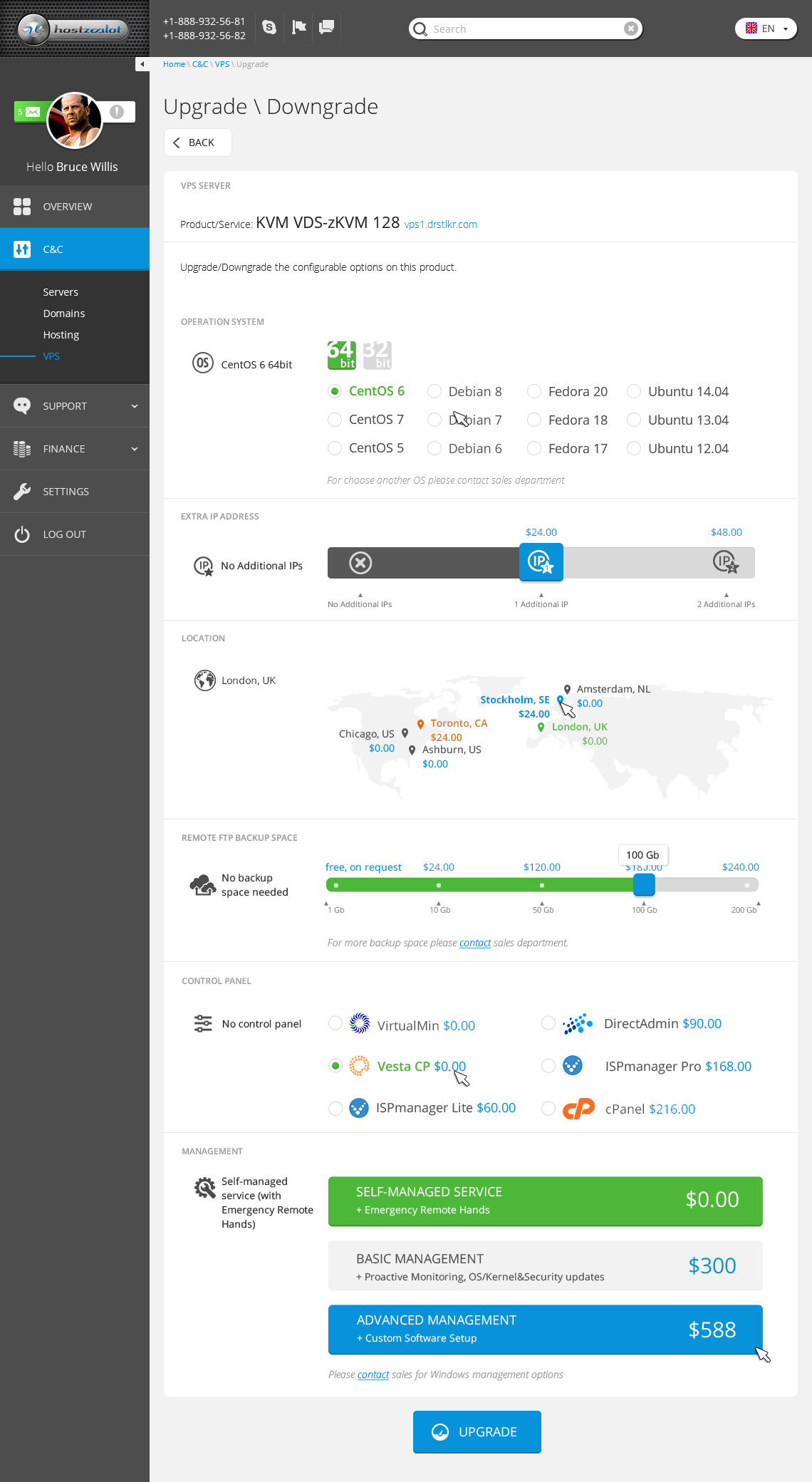Image resolution: width=812 pixels, height=1482 pixels.
Task: Select the 64 bit architecture icon
Action: point(342,355)
